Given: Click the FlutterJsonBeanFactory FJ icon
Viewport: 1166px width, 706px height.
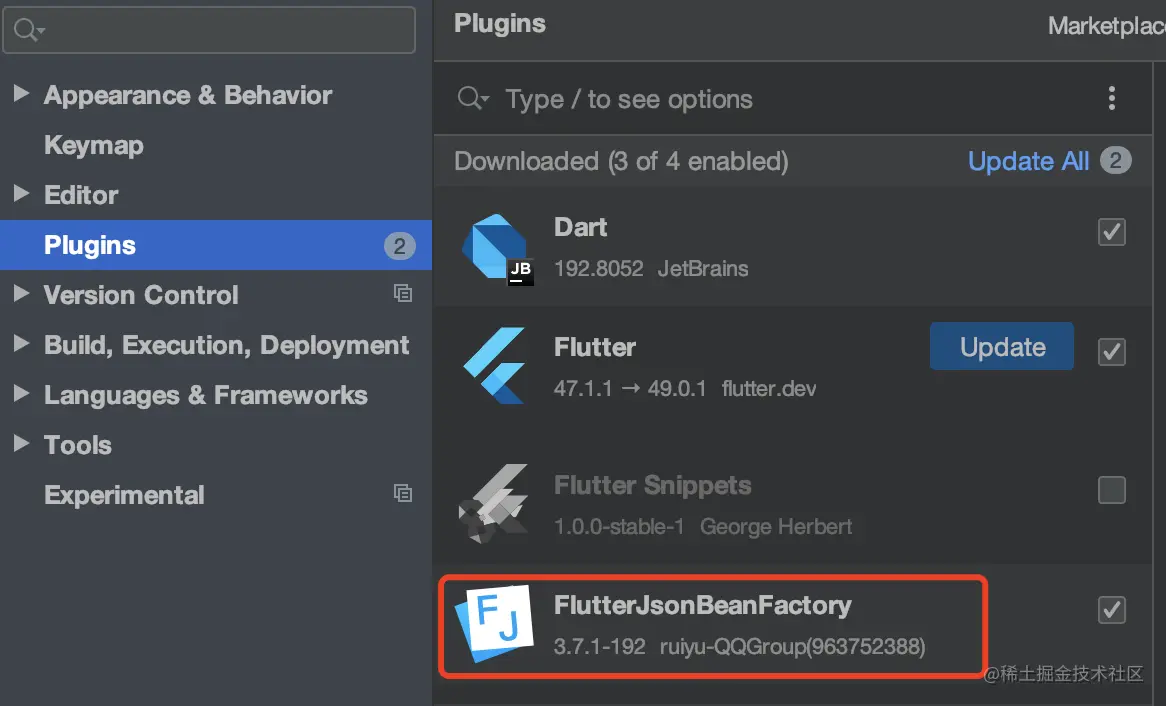Looking at the screenshot, I should click(x=496, y=623).
